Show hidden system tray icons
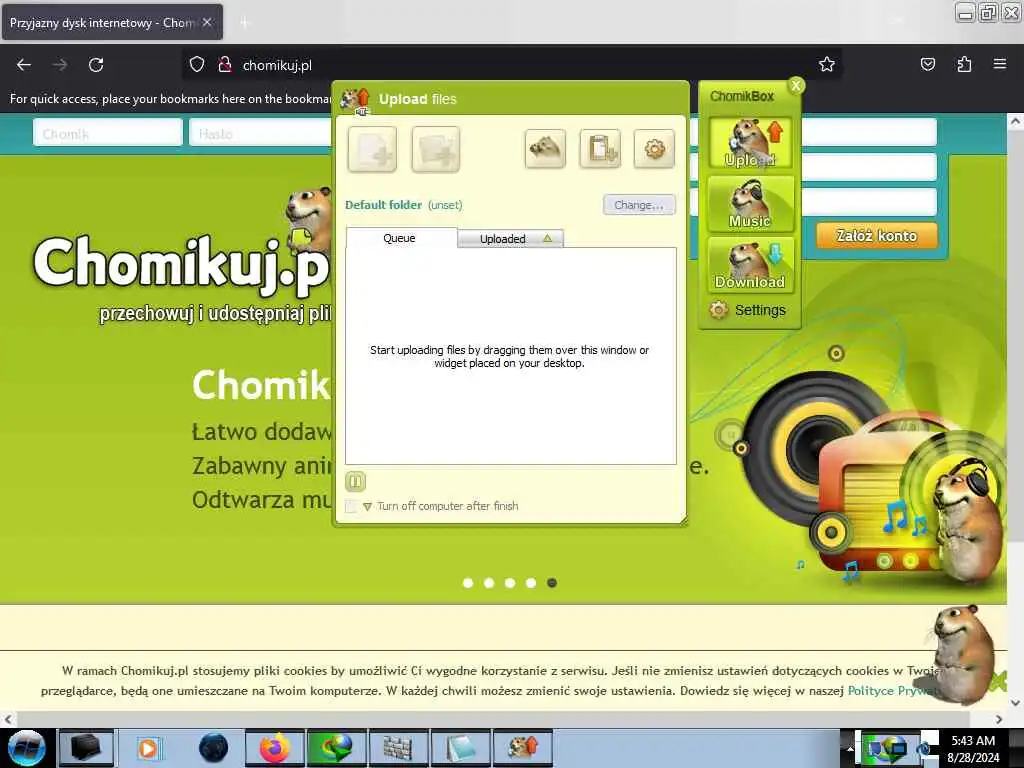 [x=850, y=749]
